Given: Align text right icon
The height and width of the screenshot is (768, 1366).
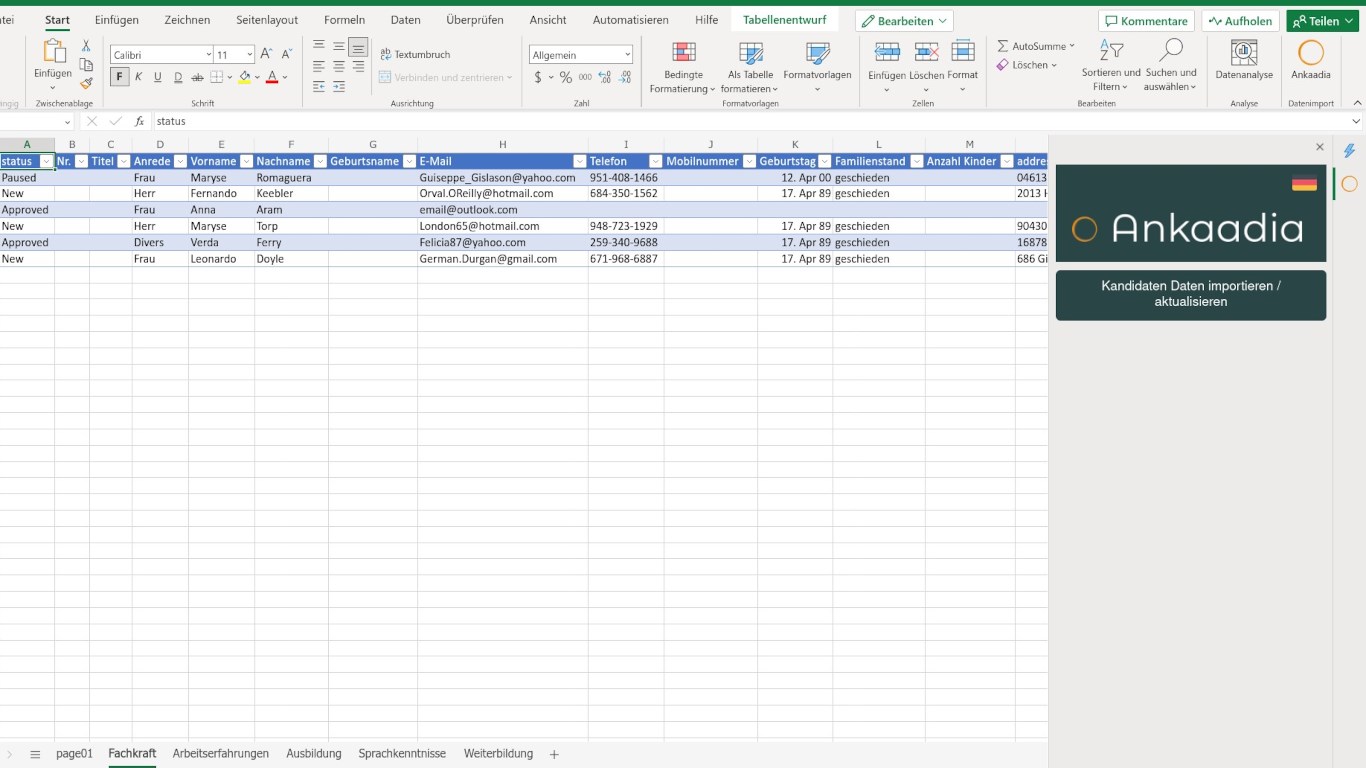Looking at the screenshot, I should (x=358, y=66).
